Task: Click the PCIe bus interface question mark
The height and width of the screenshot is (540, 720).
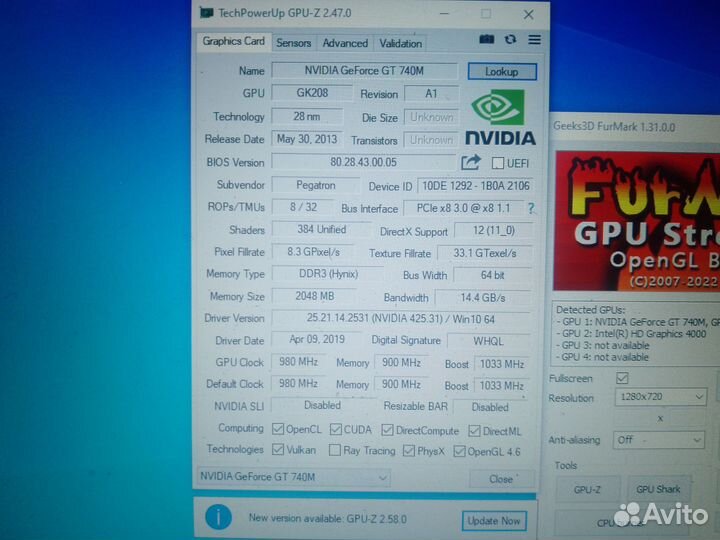Action: [x=531, y=208]
